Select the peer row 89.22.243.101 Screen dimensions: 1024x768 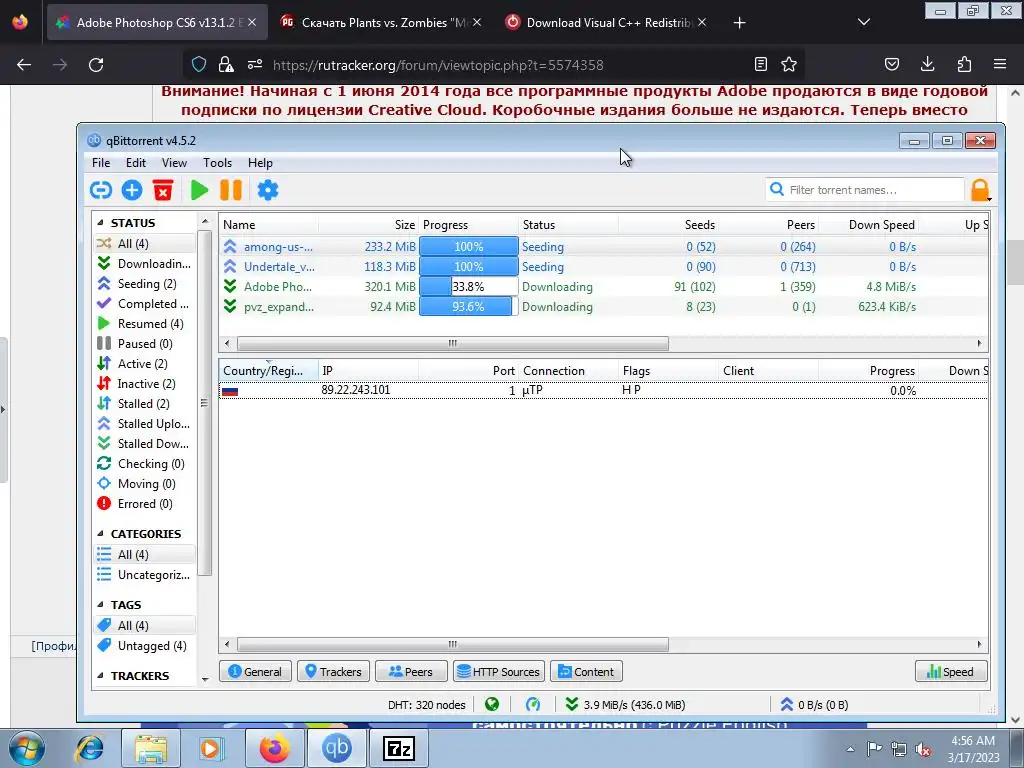603,391
